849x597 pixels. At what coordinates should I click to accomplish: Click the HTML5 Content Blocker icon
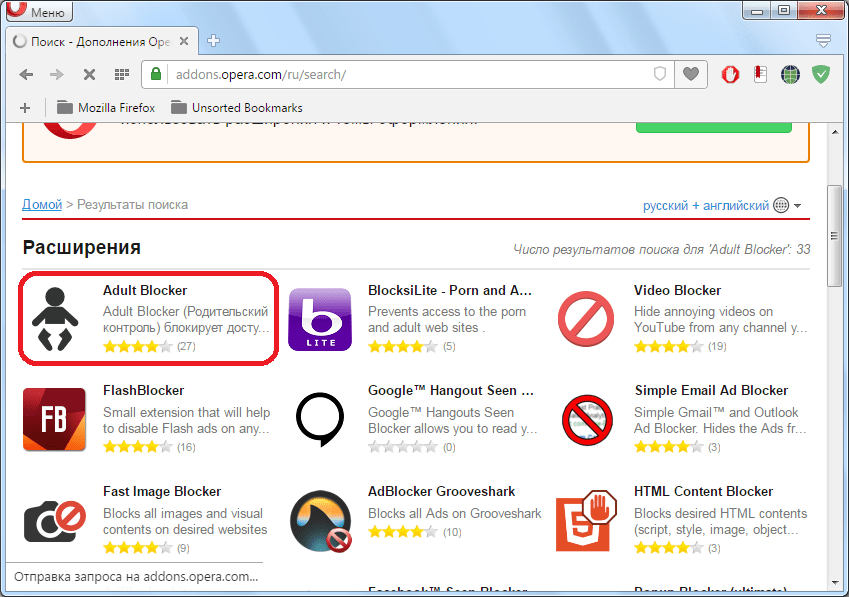[x=586, y=521]
